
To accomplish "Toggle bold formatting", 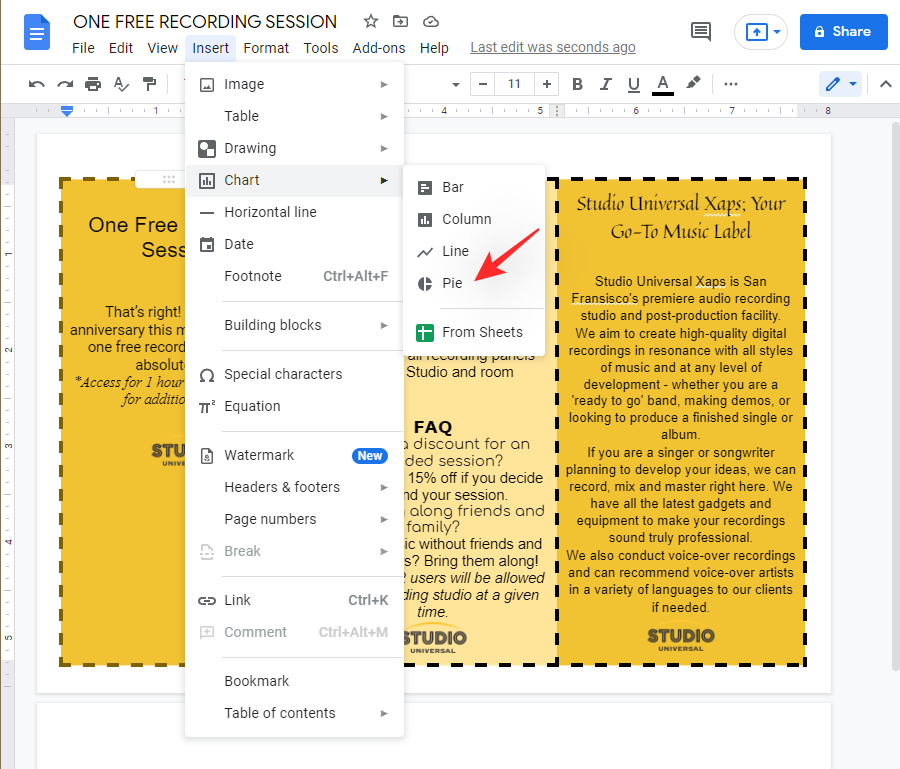I will (x=577, y=84).
